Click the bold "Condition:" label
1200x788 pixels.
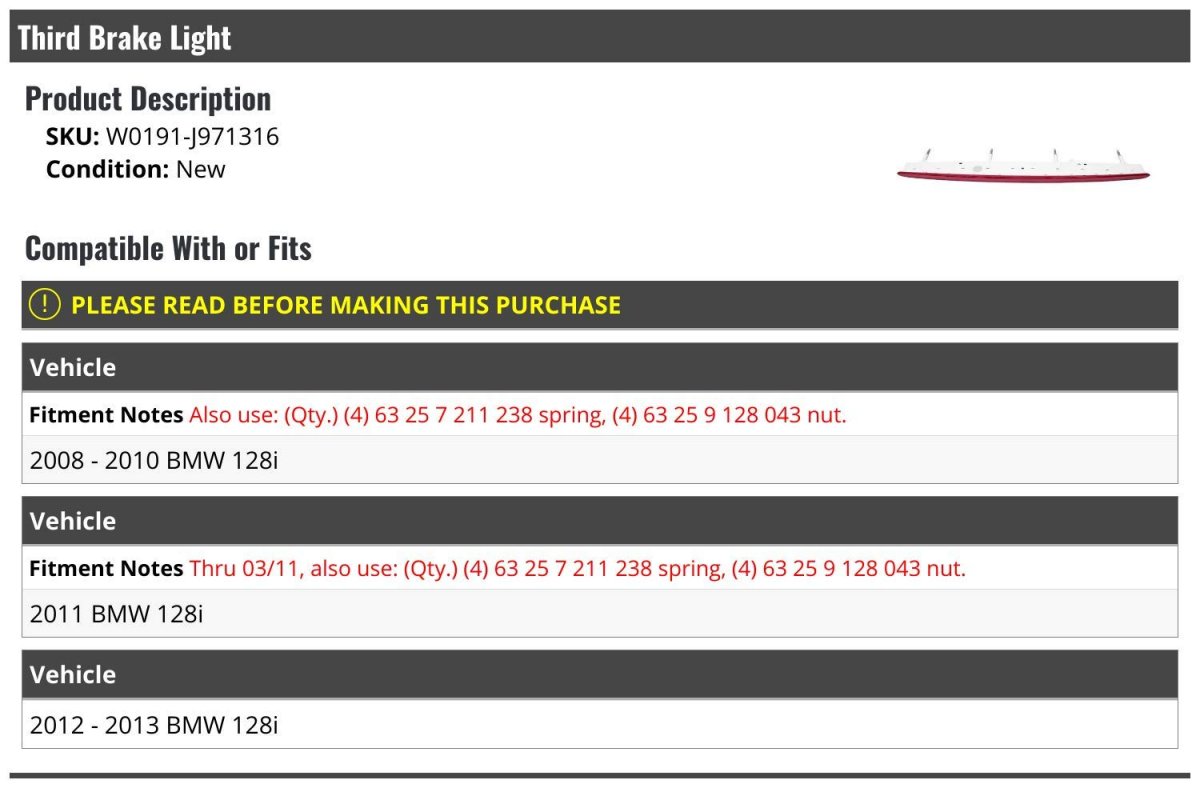[x=107, y=169]
